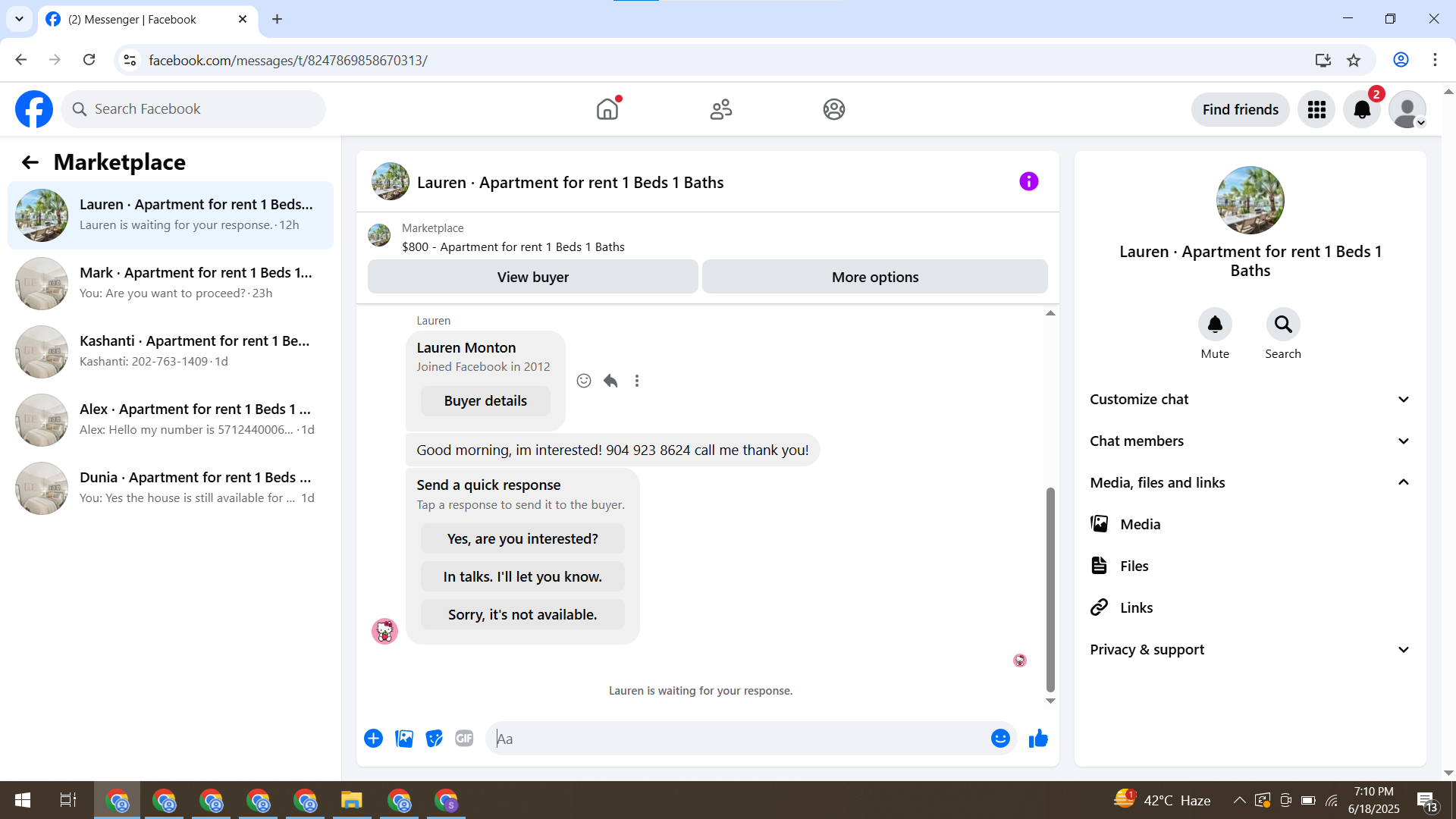Reply to Lauren Monton buyer card

click(610, 381)
